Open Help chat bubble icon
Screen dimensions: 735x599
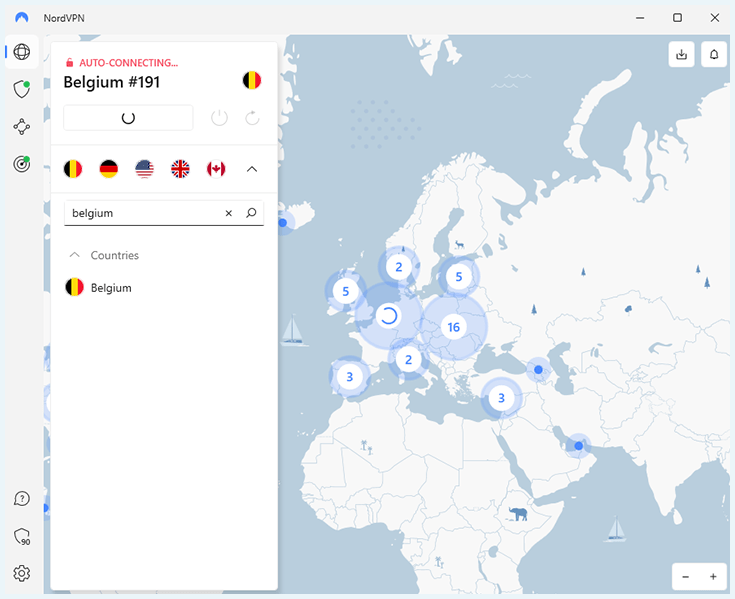(22, 499)
